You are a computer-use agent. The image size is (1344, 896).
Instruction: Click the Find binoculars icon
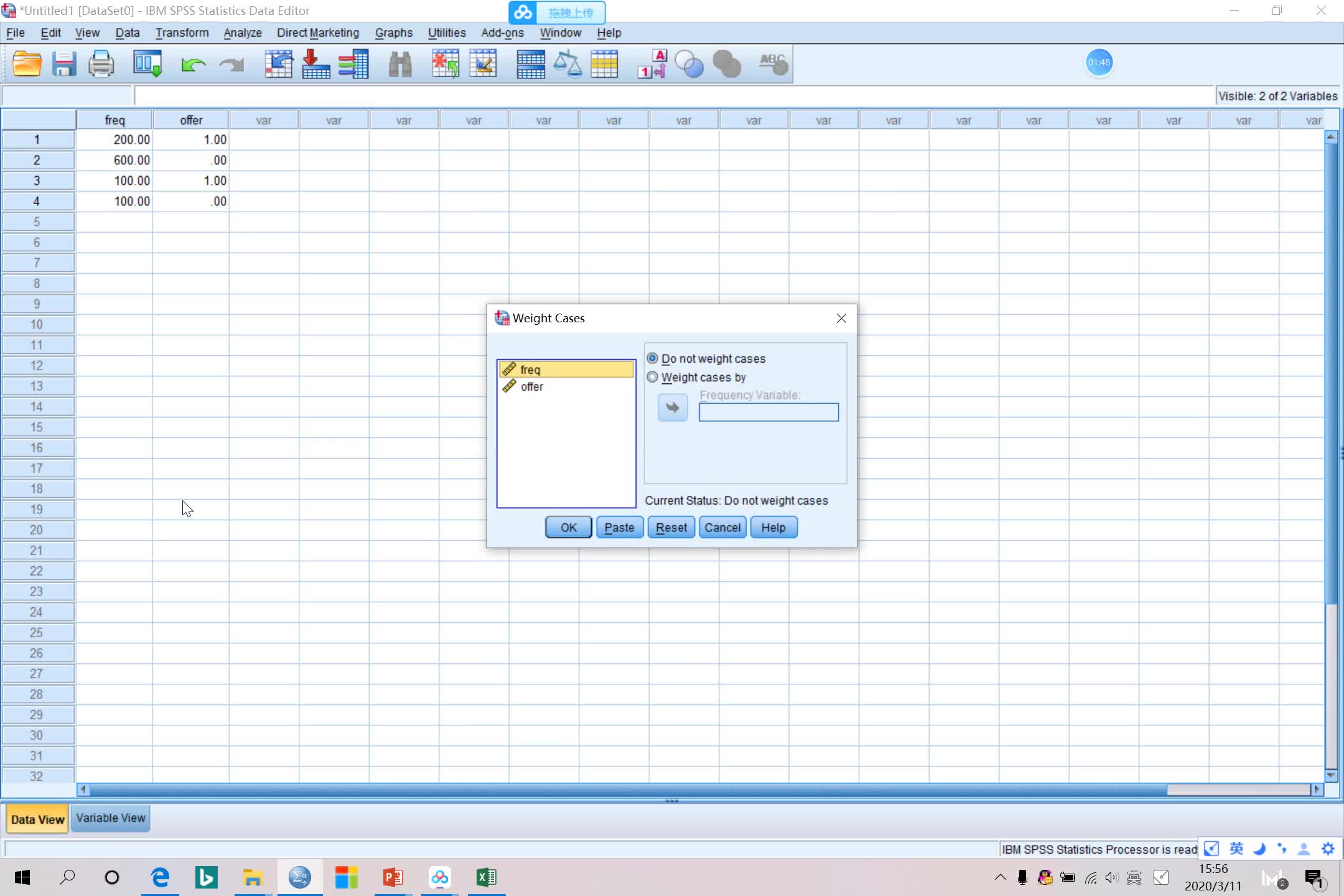[x=400, y=64]
